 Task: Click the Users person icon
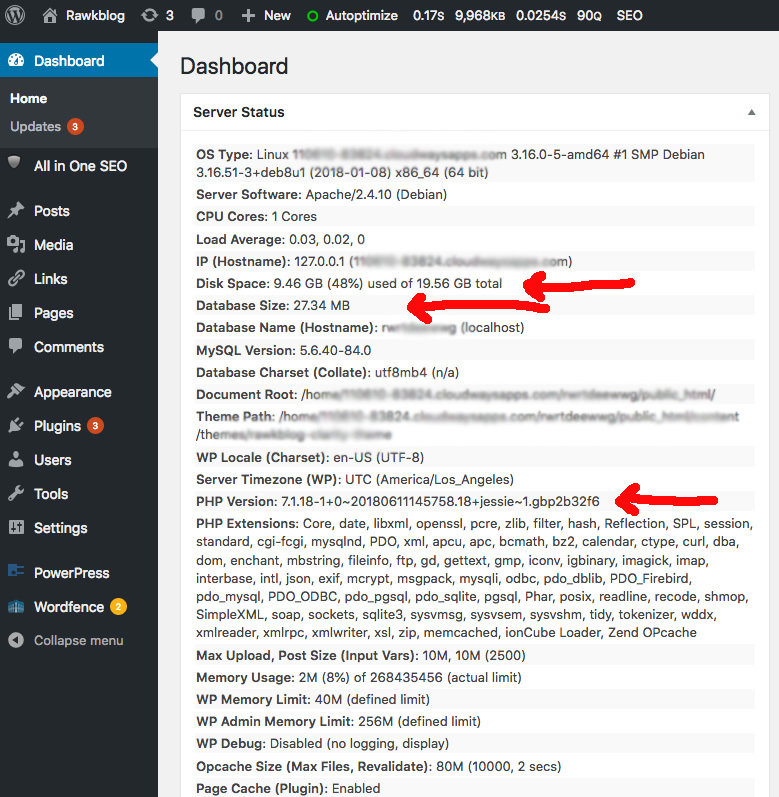point(16,459)
